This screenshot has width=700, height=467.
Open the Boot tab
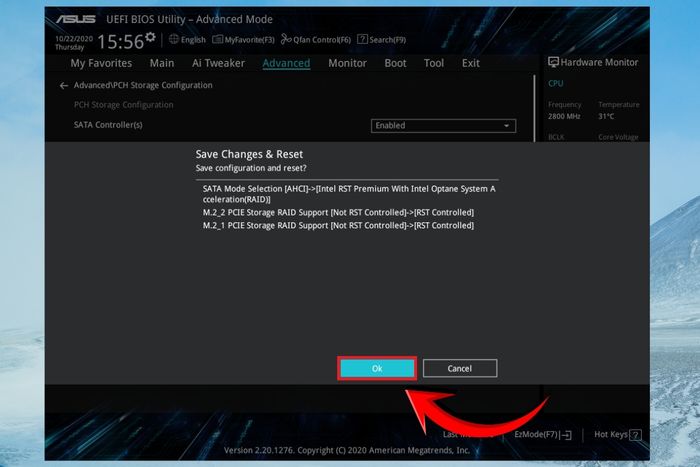pos(396,63)
